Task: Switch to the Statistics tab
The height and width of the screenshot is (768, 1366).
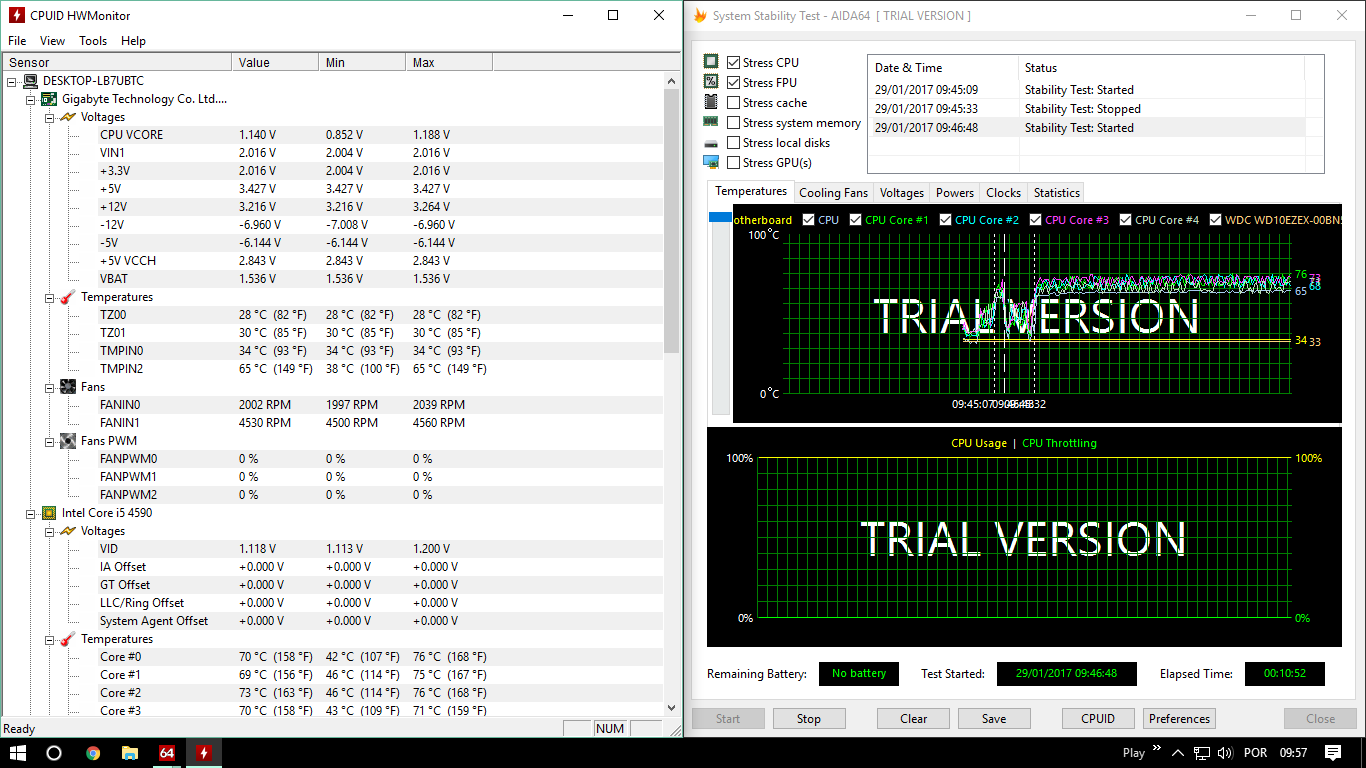Action: [1056, 193]
